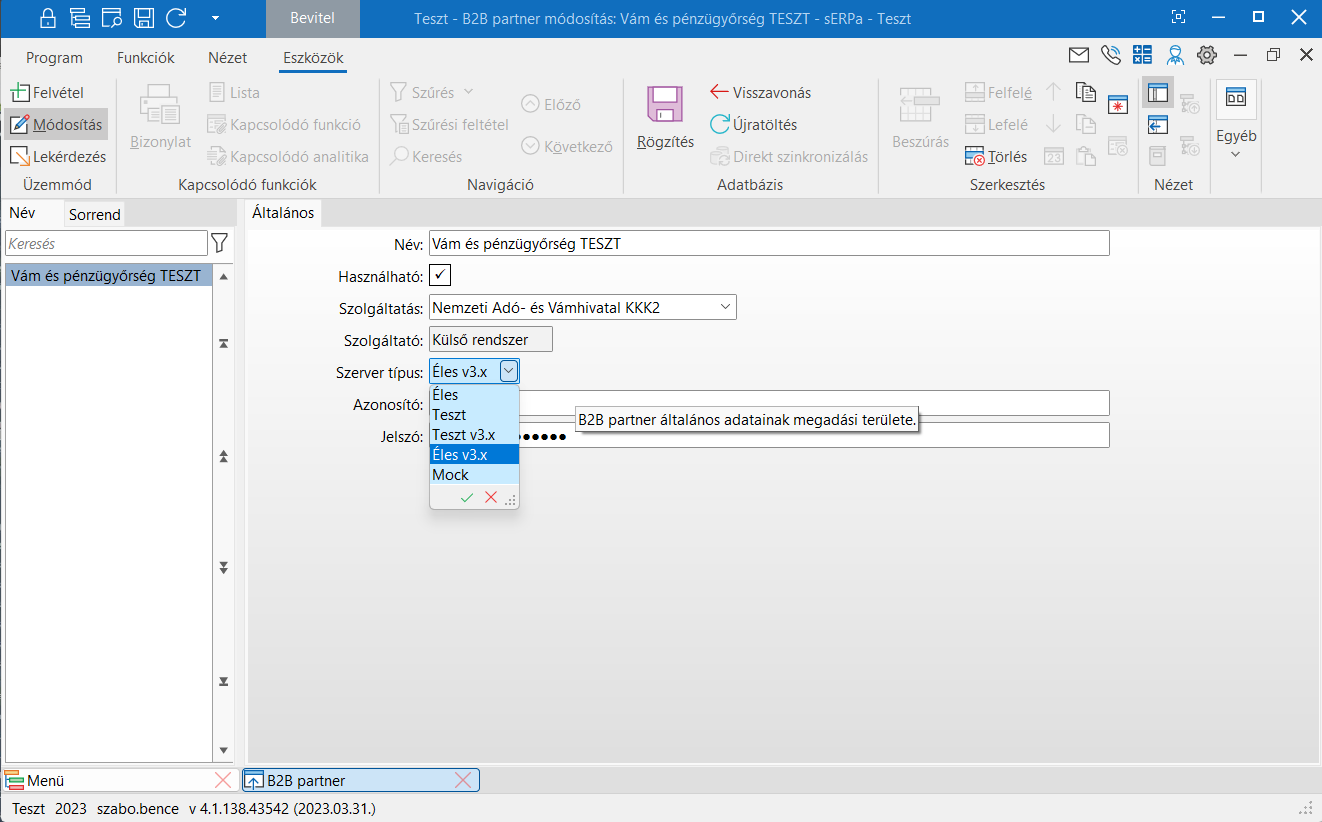The height and width of the screenshot is (822, 1322).
Task: Uncheck the Használható checkbox
Action: tap(440, 275)
